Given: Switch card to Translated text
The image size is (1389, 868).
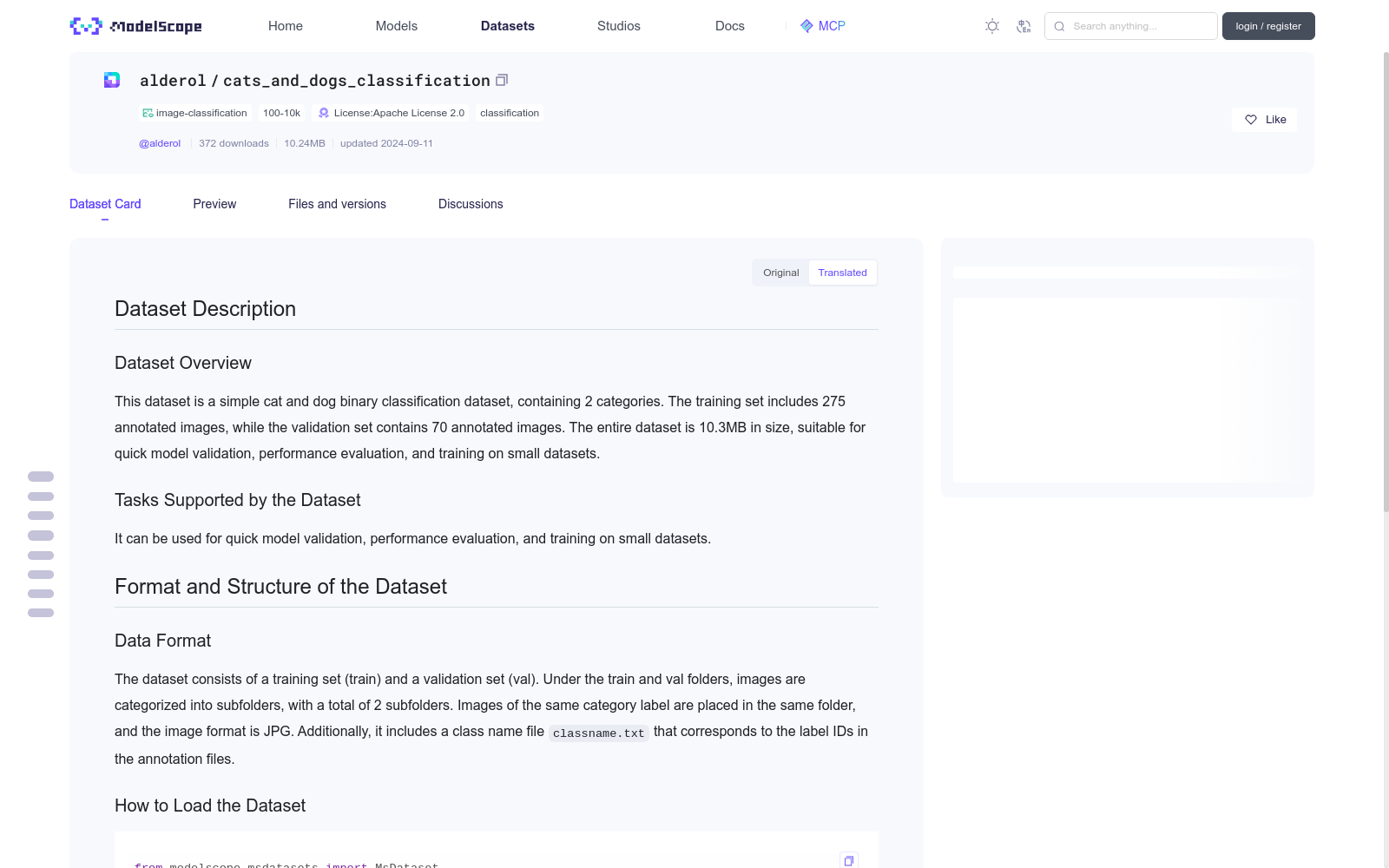Looking at the screenshot, I should [x=842, y=273].
